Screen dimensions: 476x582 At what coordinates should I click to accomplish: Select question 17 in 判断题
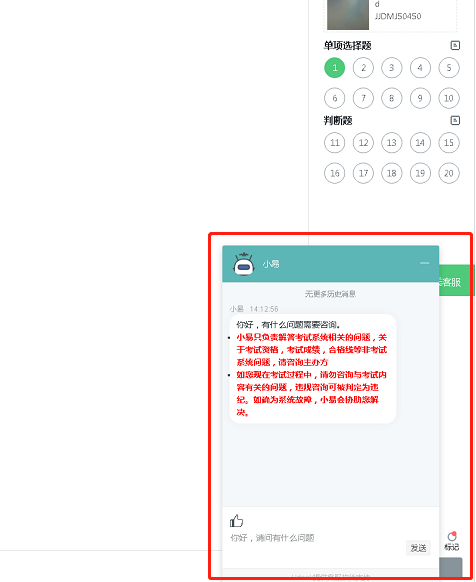(x=363, y=173)
